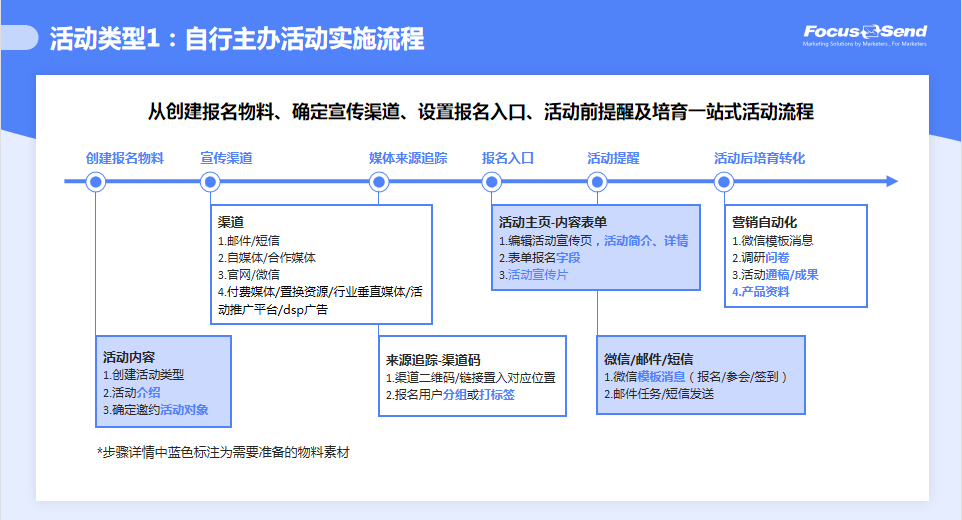Click line 2.报名用户分组或打标签
962x520 pixels.
click(x=450, y=395)
